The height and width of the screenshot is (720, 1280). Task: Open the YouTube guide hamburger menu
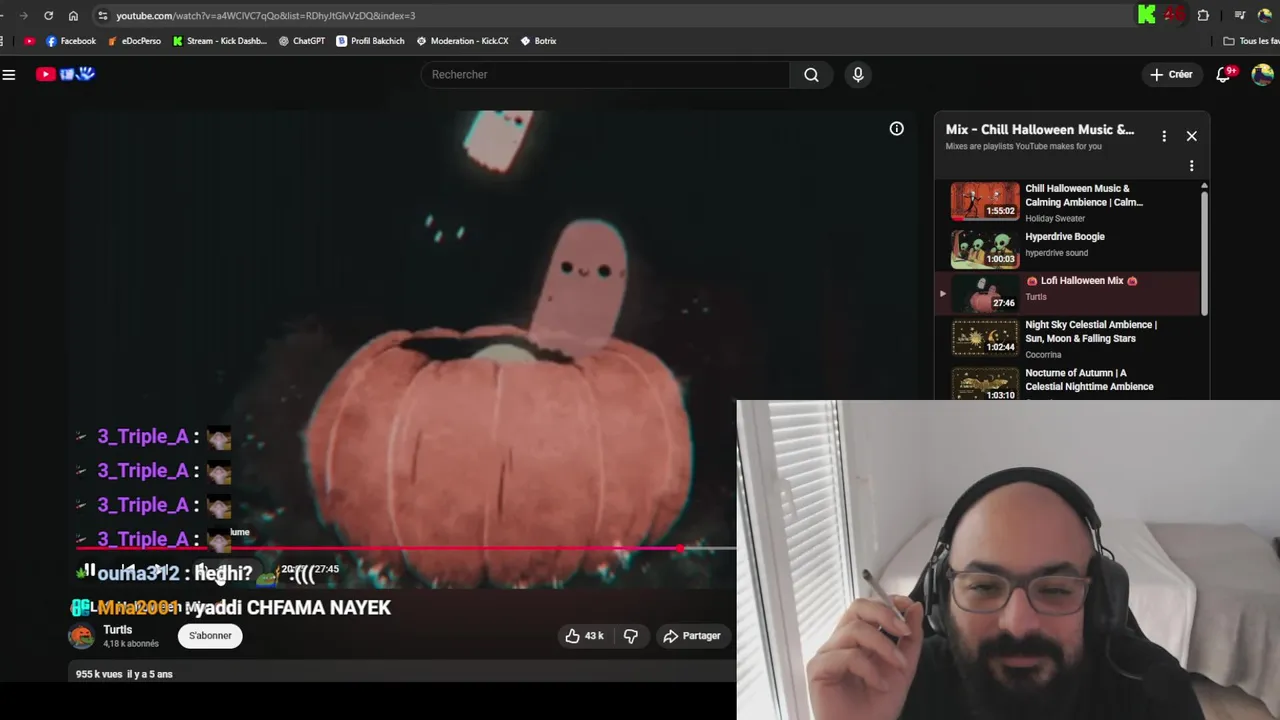(9, 74)
